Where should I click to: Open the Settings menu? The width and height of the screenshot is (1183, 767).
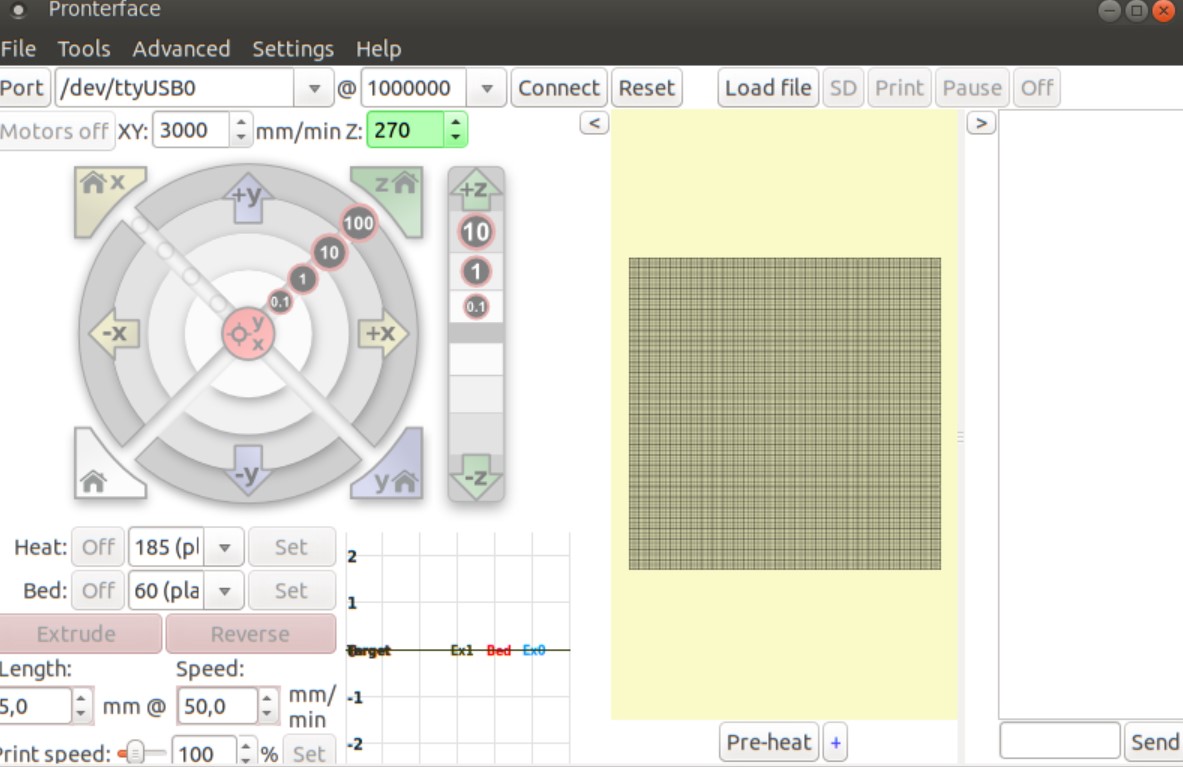[x=293, y=49]
